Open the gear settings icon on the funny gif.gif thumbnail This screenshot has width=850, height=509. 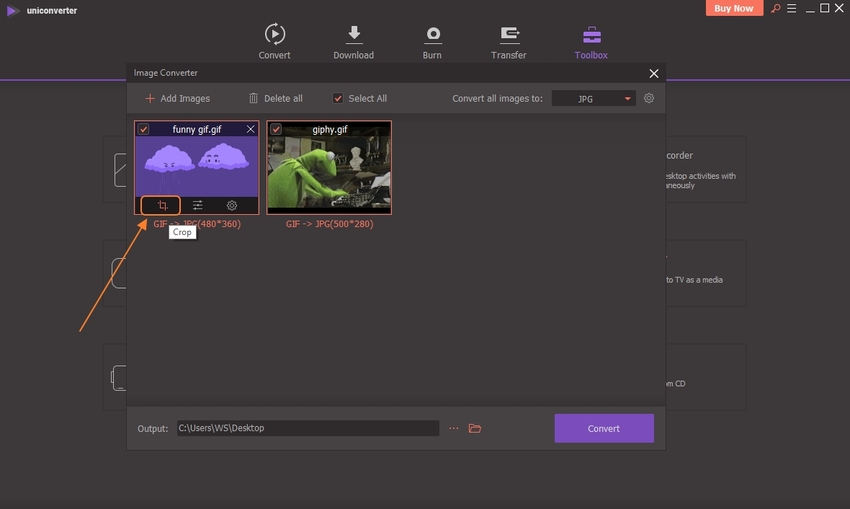point(232,205)
